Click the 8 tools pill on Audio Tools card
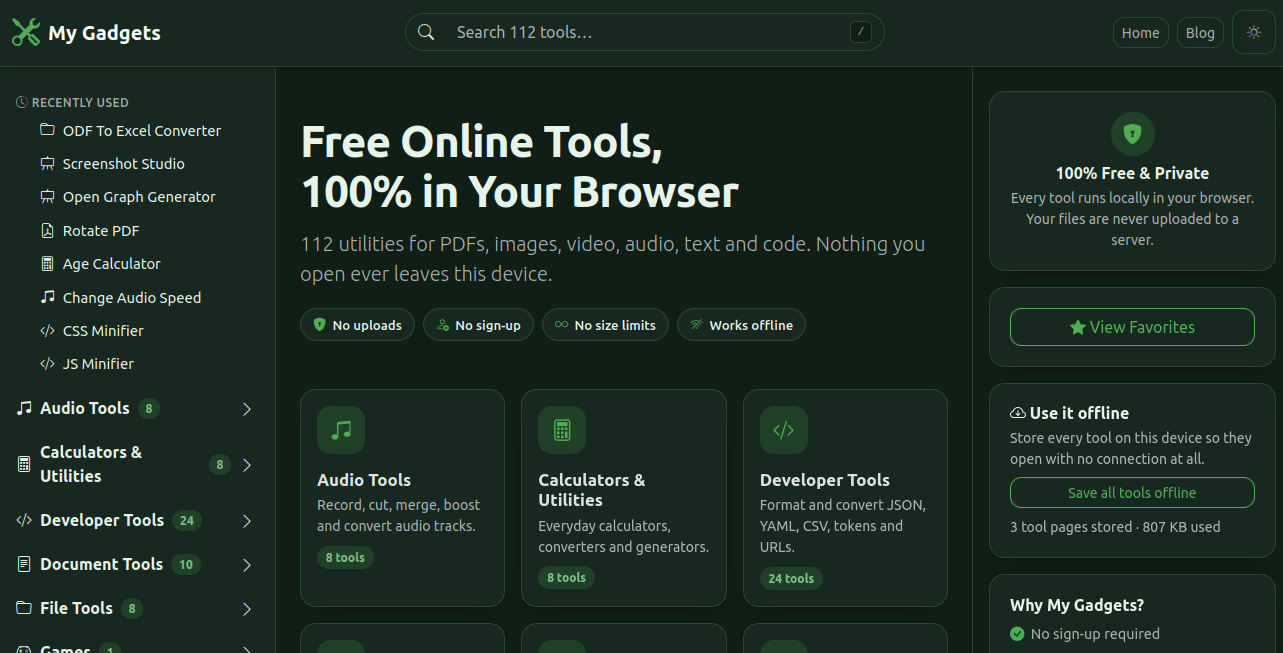 point(345,557)
